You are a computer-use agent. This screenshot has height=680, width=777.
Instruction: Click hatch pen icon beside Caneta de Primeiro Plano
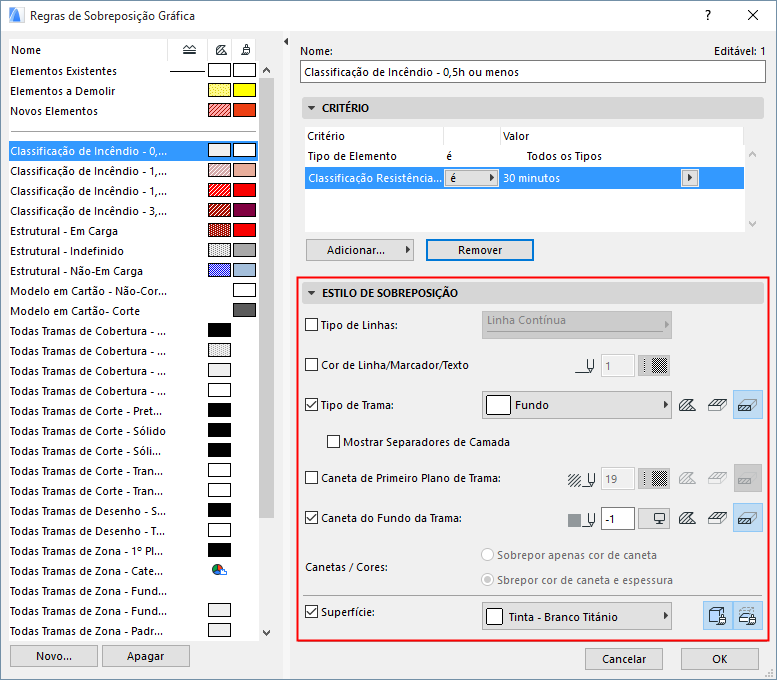pyautogui.click(x=581, y=479)
